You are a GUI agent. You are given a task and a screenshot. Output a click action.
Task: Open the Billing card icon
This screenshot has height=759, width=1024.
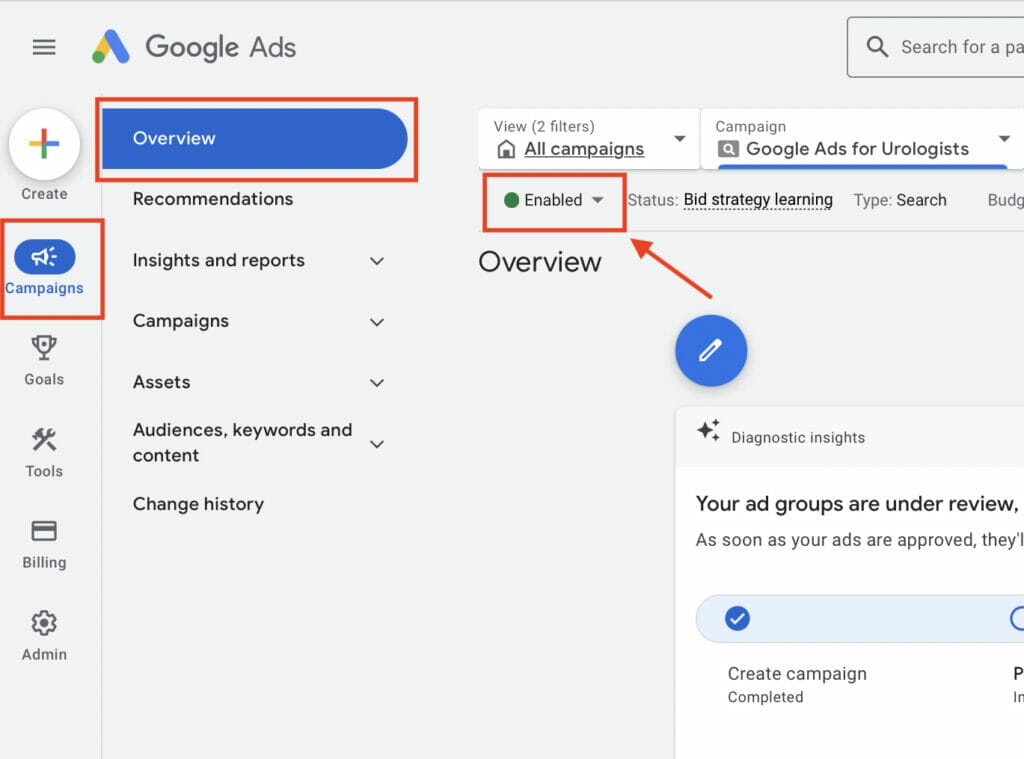coord(44,531)
